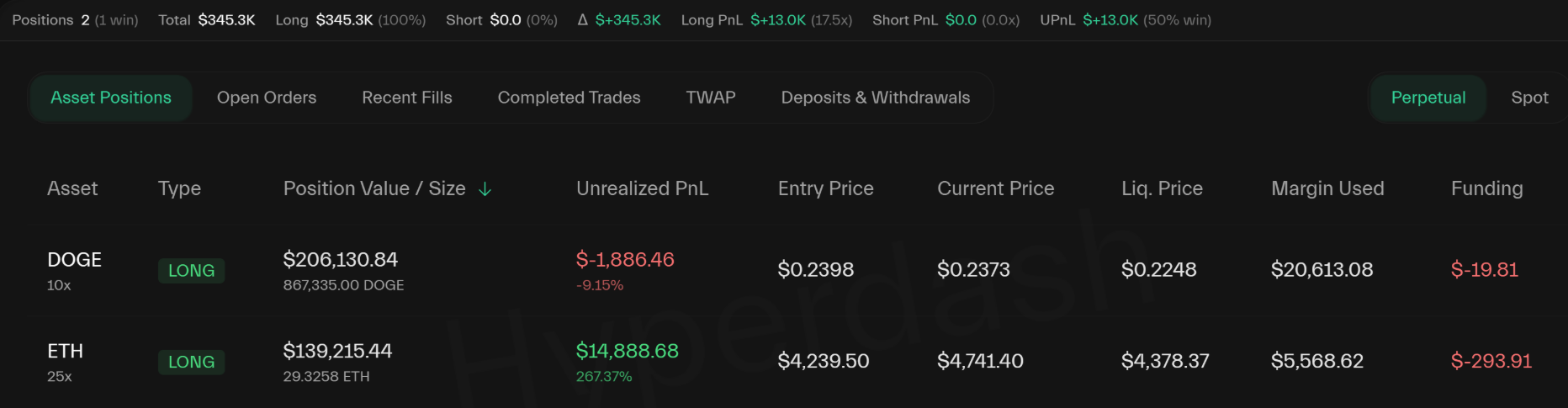Click the DOGE asset name
The width and height of the screenshot is (1568, 408).
click(74, 260)
